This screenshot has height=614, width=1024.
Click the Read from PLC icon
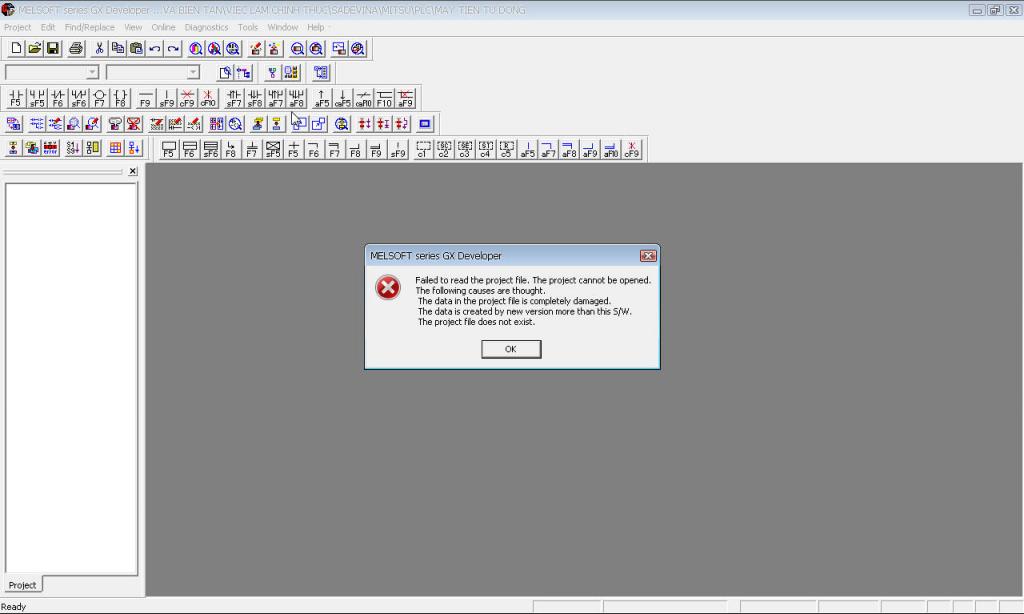point(274,48)
